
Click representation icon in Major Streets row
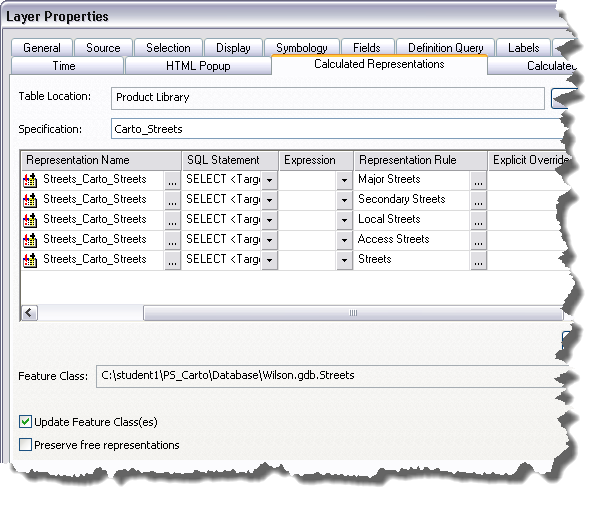(30, 180)
